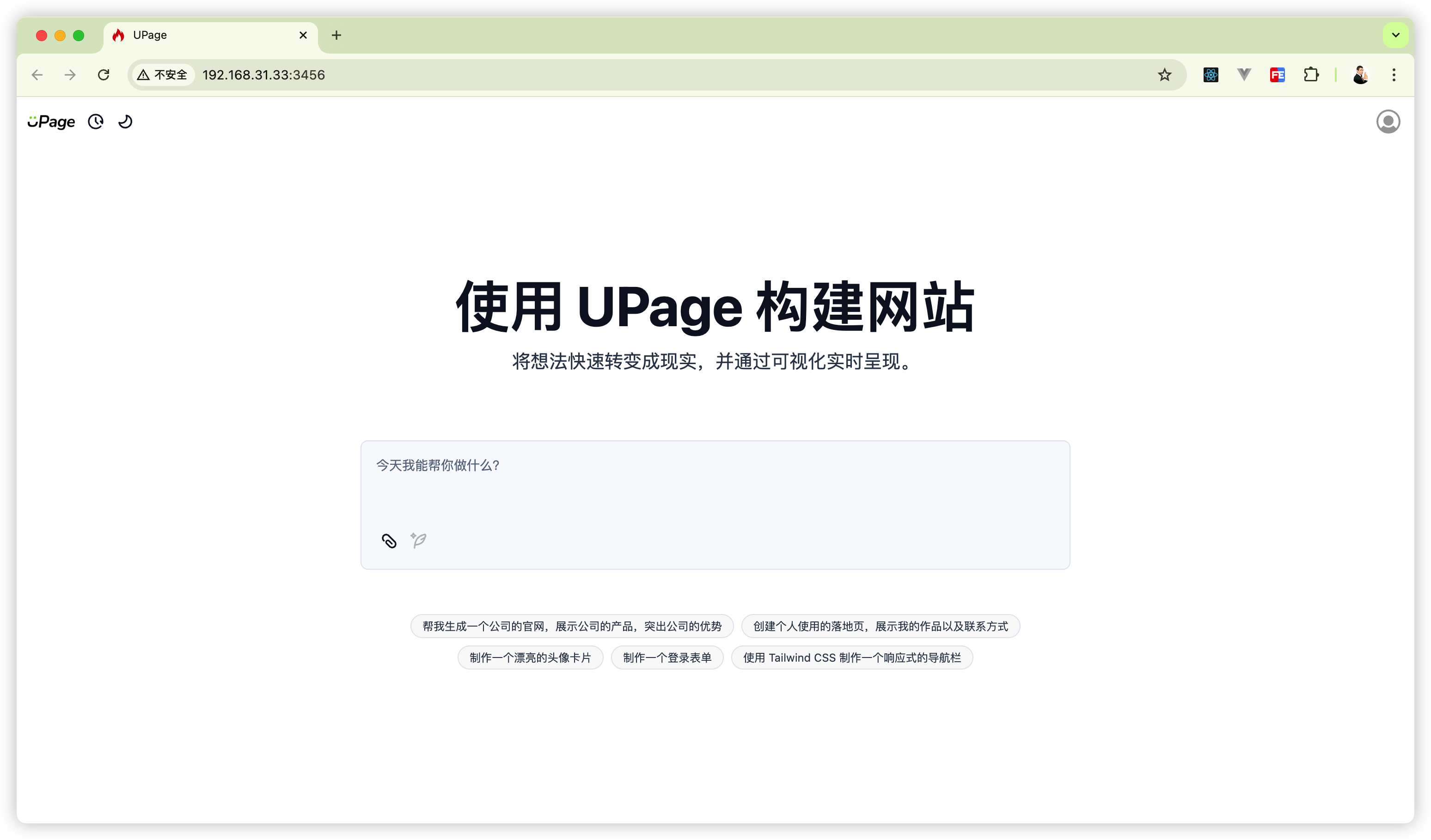
Task: Select the UPage browser tab
Action: [x=204, y=35]
